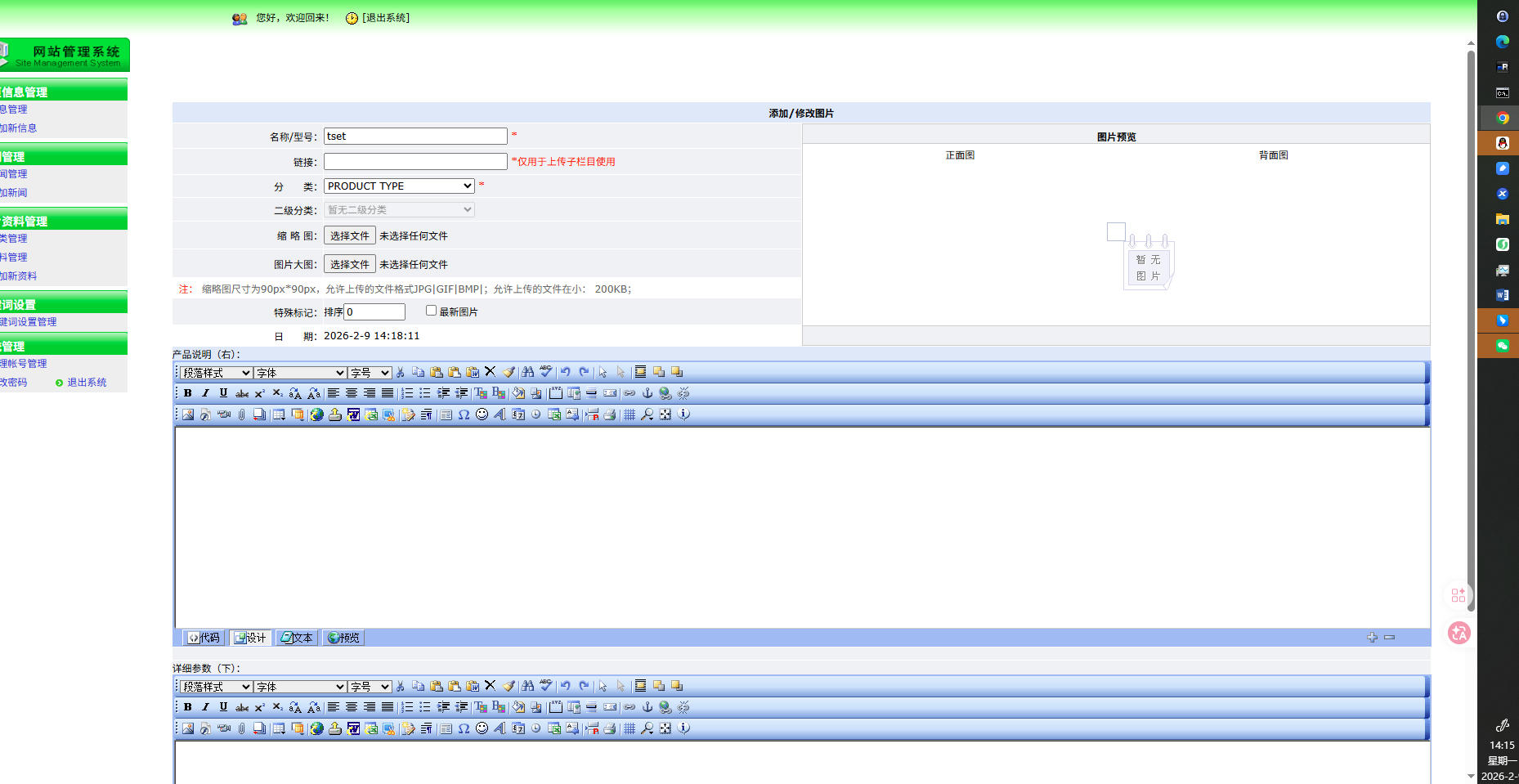Click the font color icon in 产品说明 toolbar

(x=481, y=393)
